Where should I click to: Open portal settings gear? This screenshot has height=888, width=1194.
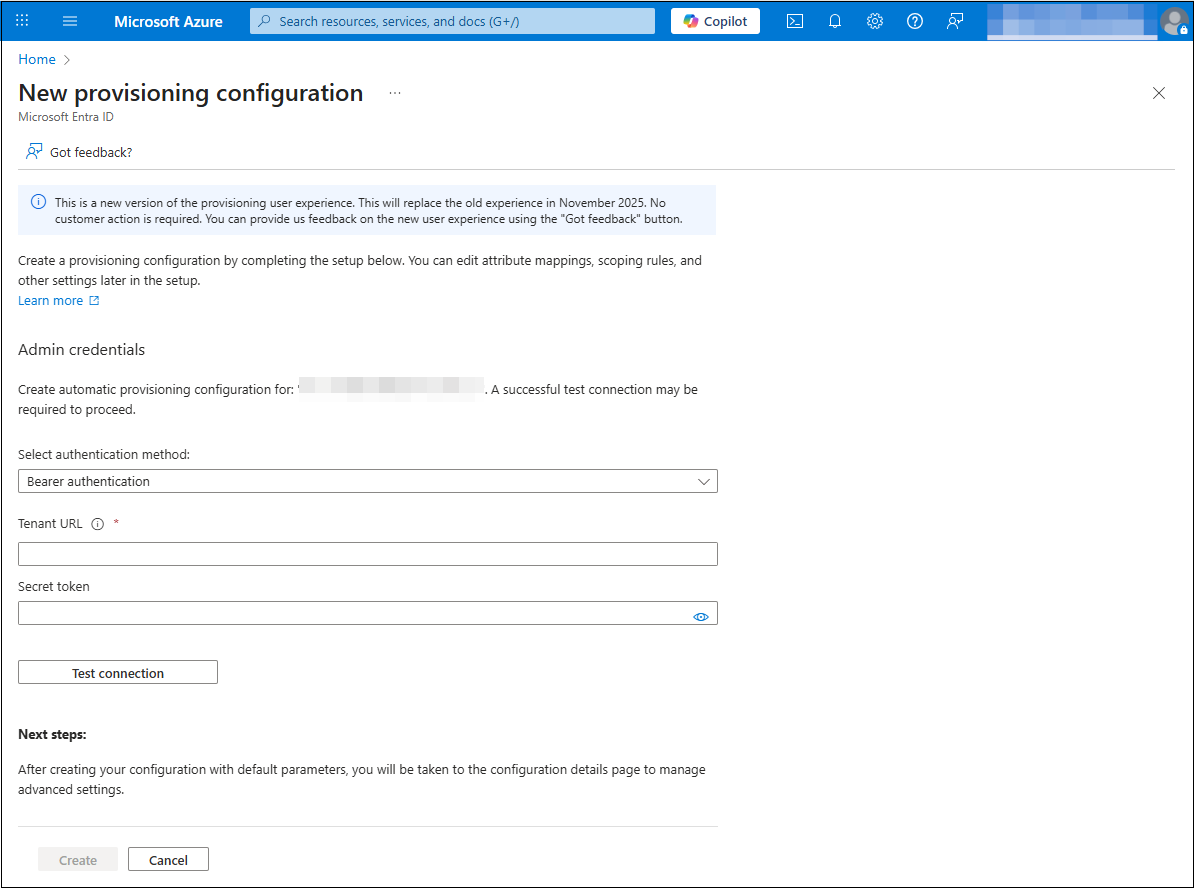tap(875, 21)
